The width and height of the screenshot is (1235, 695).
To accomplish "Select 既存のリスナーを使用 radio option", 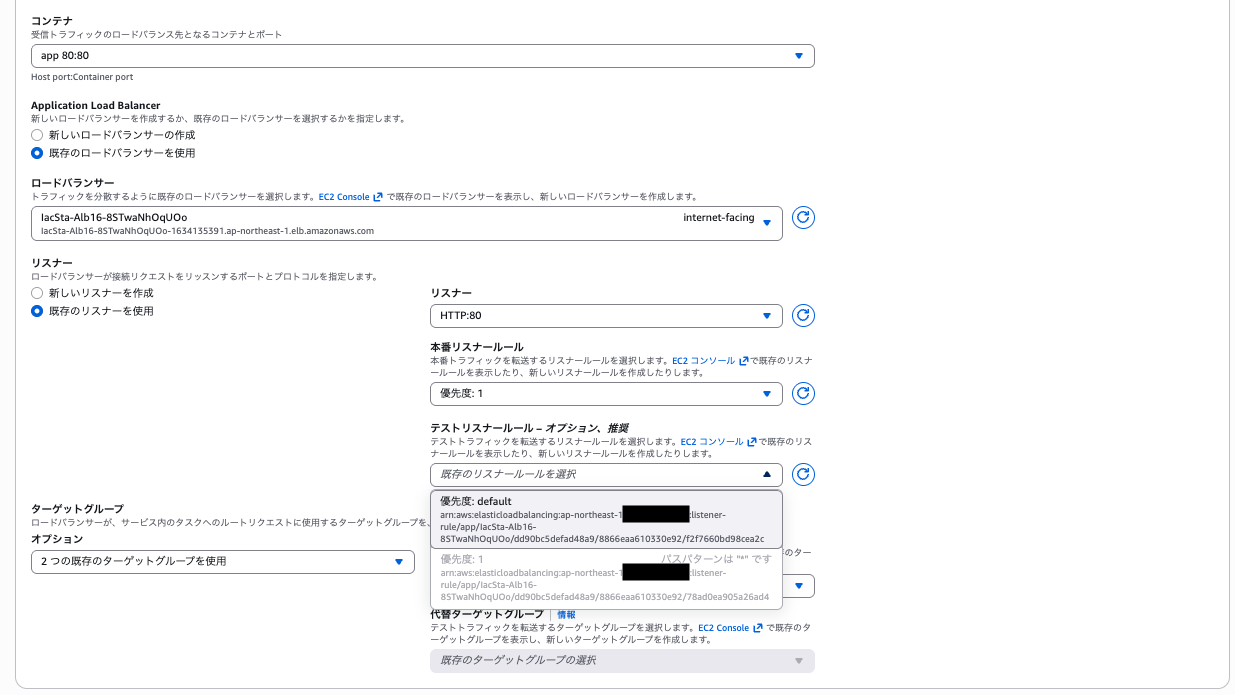I will point(37,311).
